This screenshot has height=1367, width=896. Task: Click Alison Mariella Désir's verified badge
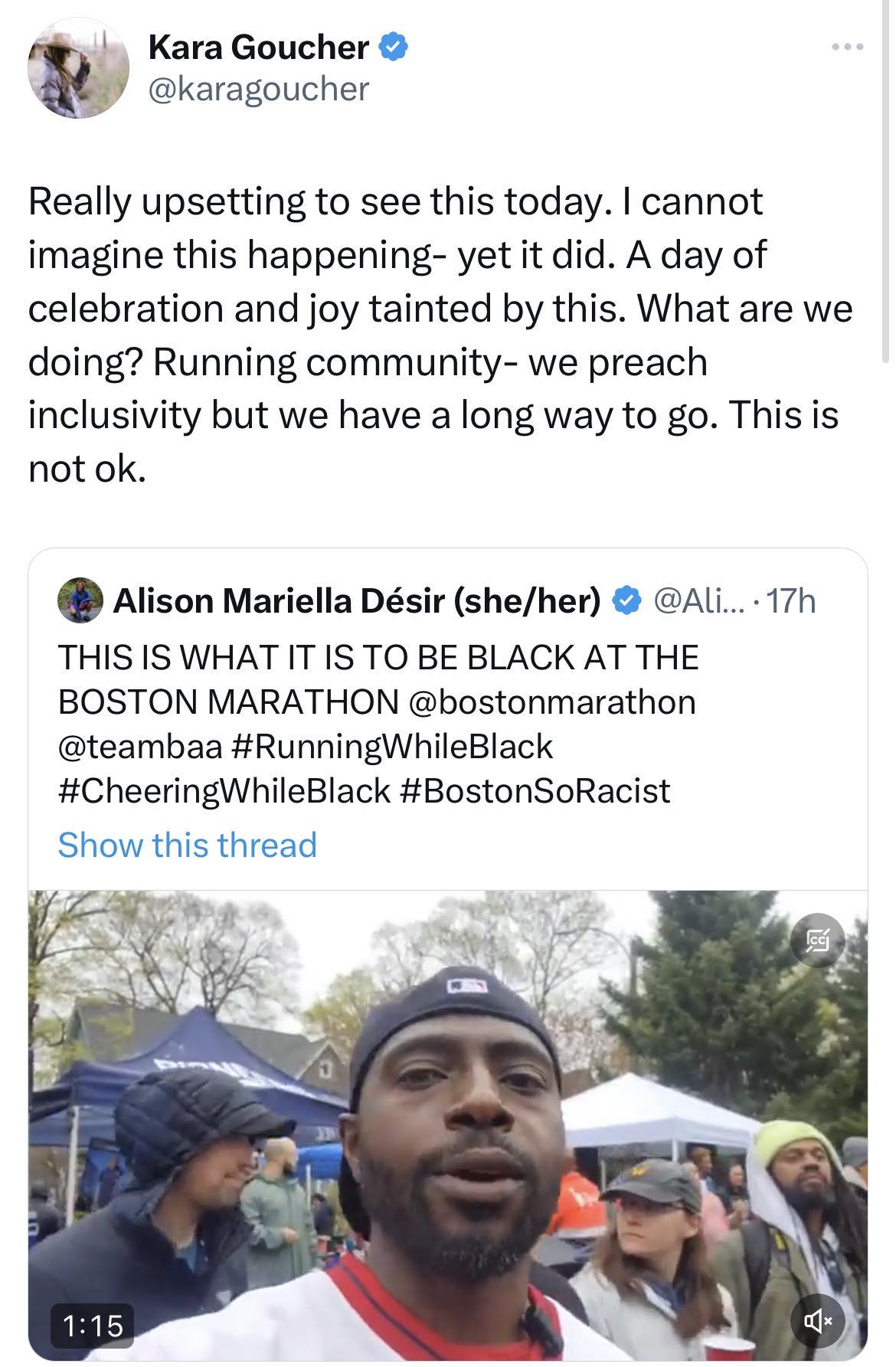[626, 601]
